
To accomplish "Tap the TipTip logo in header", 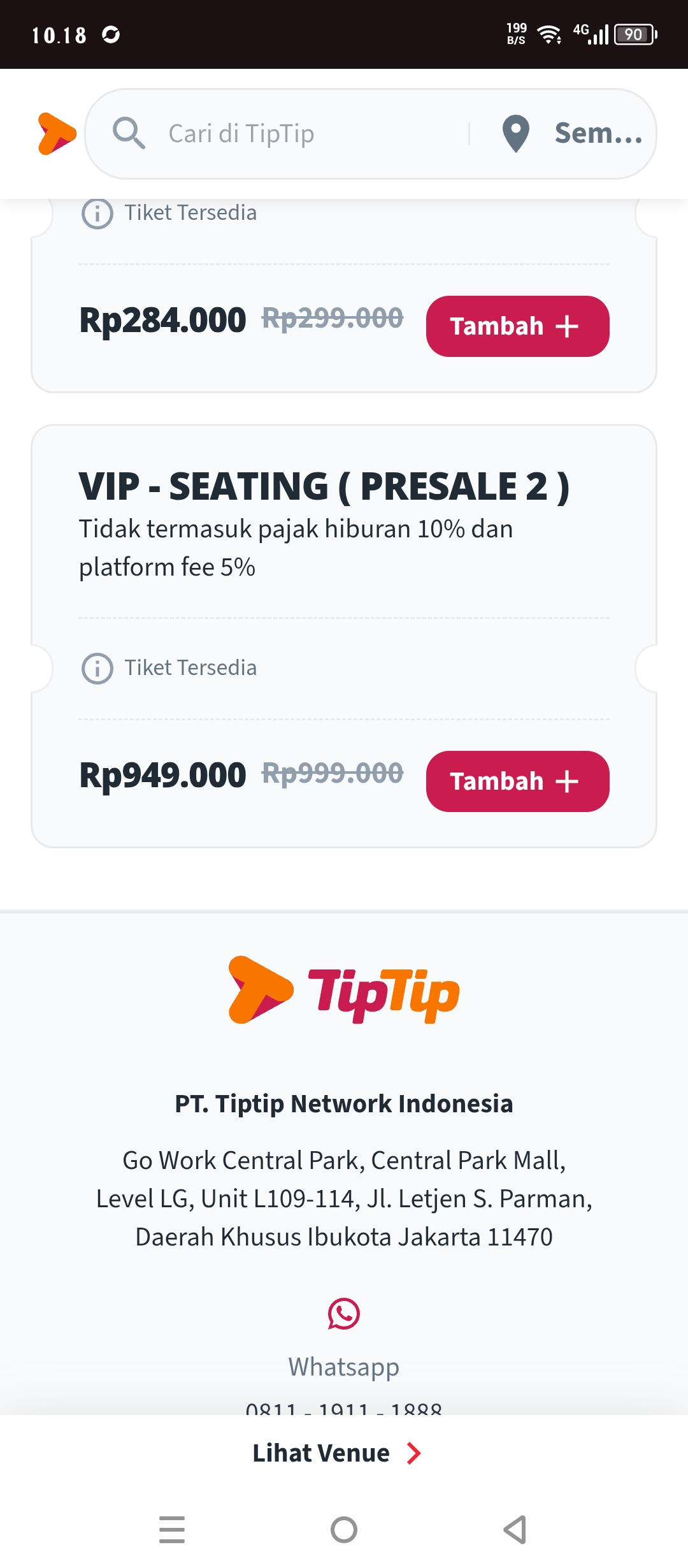I will coord(57,134).
